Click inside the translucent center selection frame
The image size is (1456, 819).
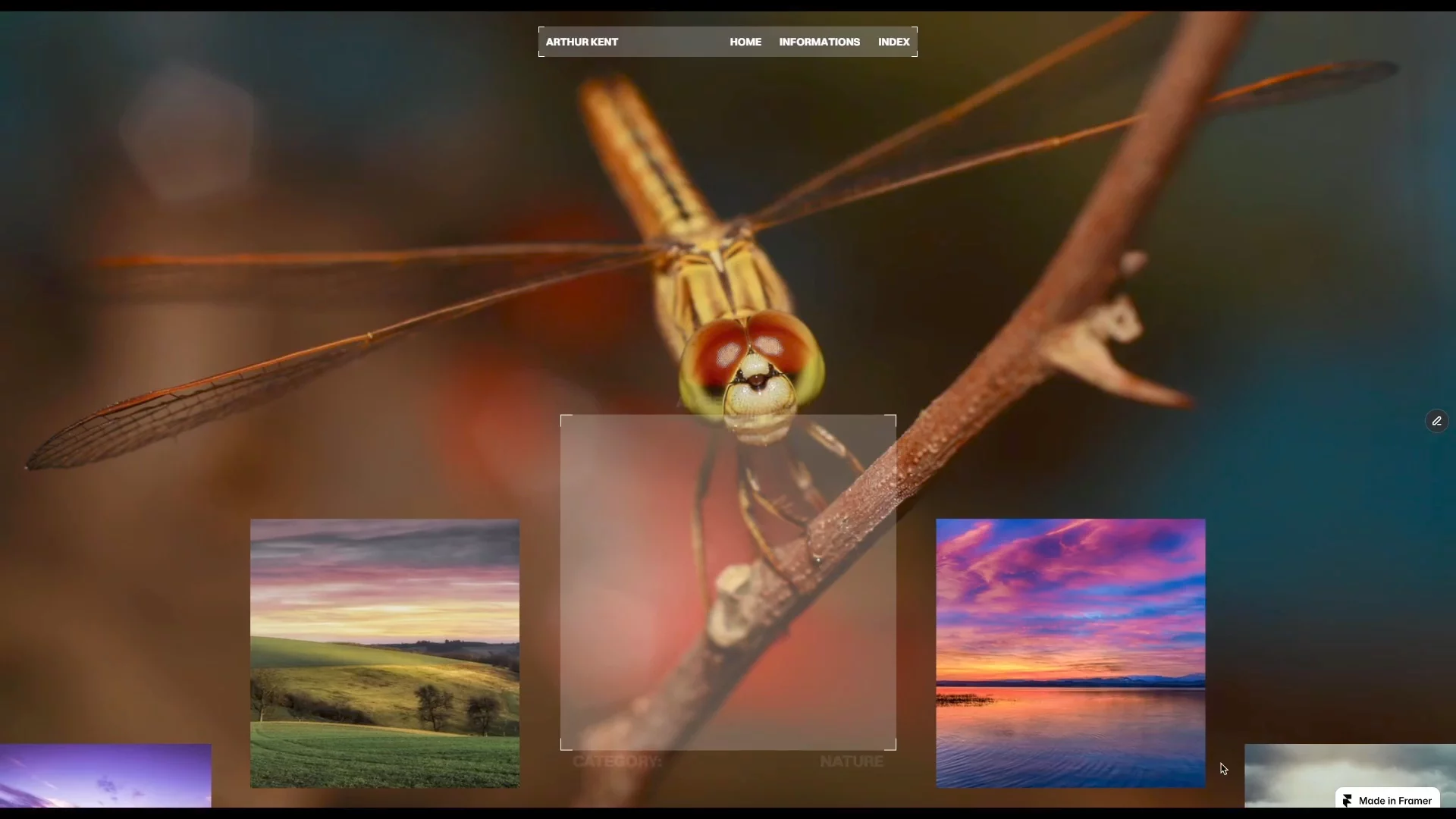pyautogui.click(x=728, y=582)
